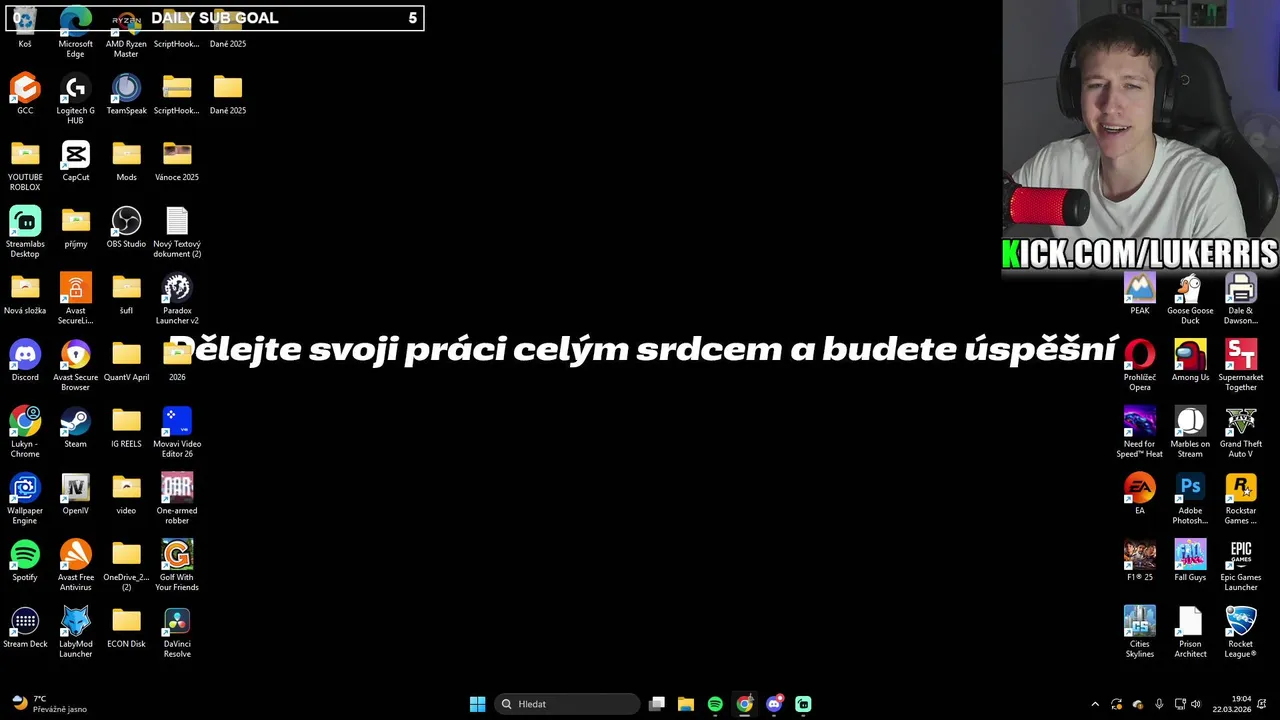
Task: Select the ECON Disk folder
Action: tap(126, 627)
